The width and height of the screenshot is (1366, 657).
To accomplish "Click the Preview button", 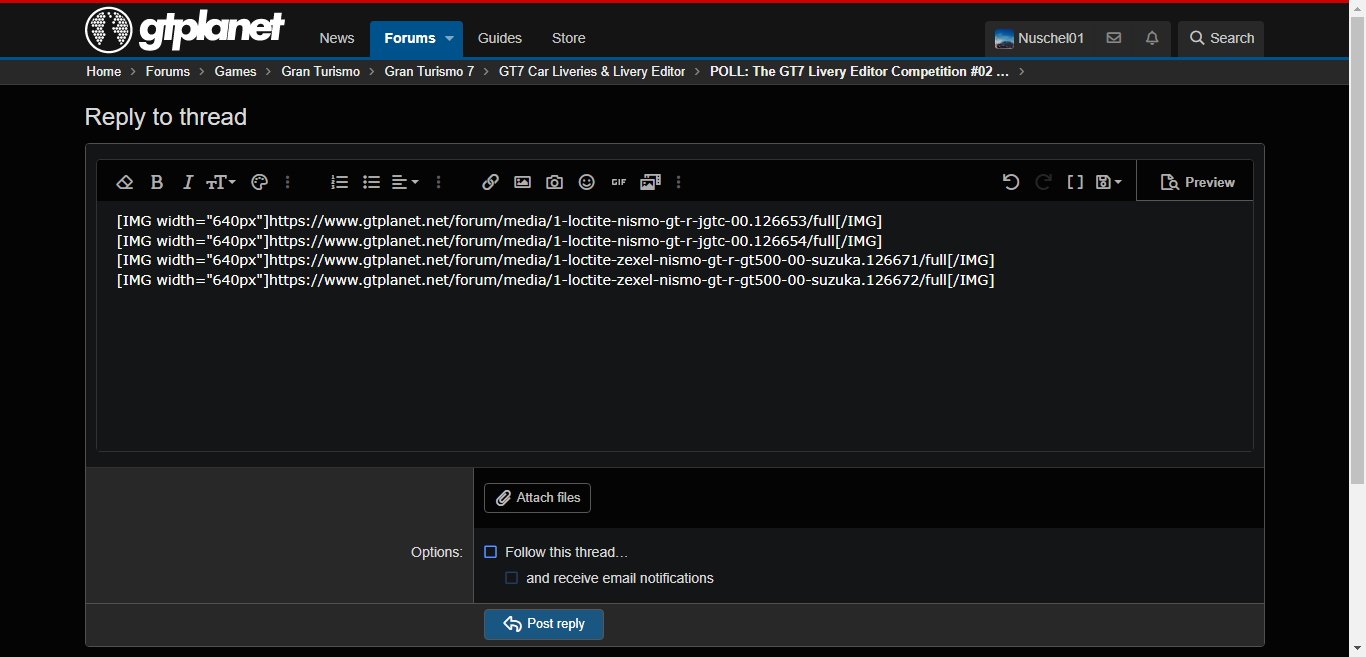I will coord(1197,182).
